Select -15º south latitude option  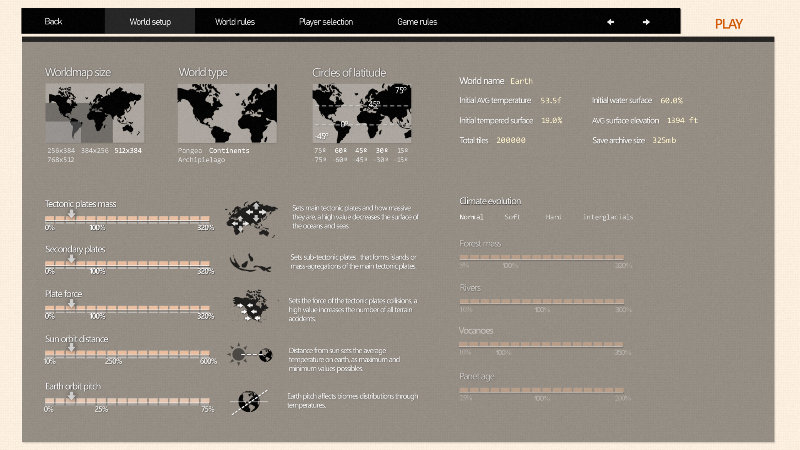tap(402, 160)
